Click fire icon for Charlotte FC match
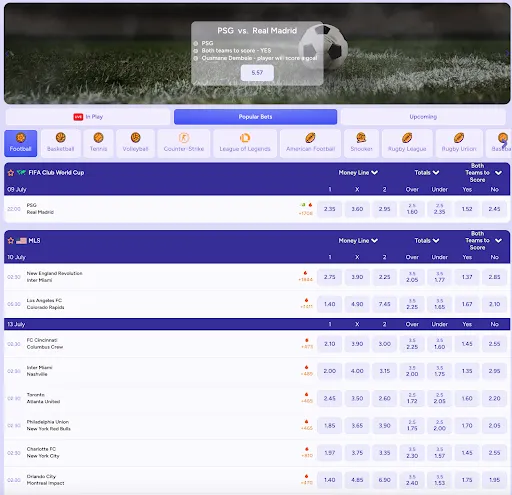Viewport: 512px width, 495px height. 307,449
